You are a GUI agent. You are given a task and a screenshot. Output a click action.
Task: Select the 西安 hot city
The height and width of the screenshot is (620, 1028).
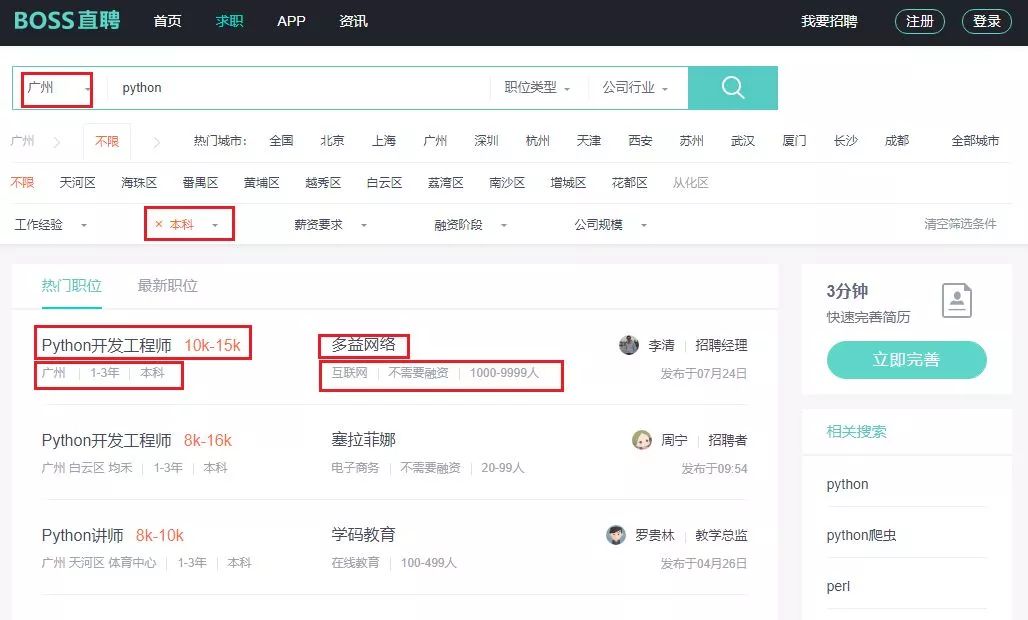point(640,141)
